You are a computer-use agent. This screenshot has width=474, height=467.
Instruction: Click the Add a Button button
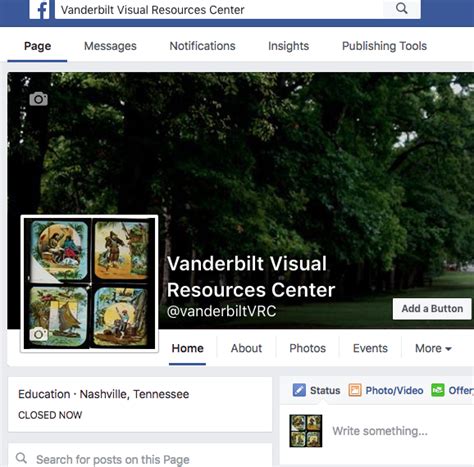point(432,309)
